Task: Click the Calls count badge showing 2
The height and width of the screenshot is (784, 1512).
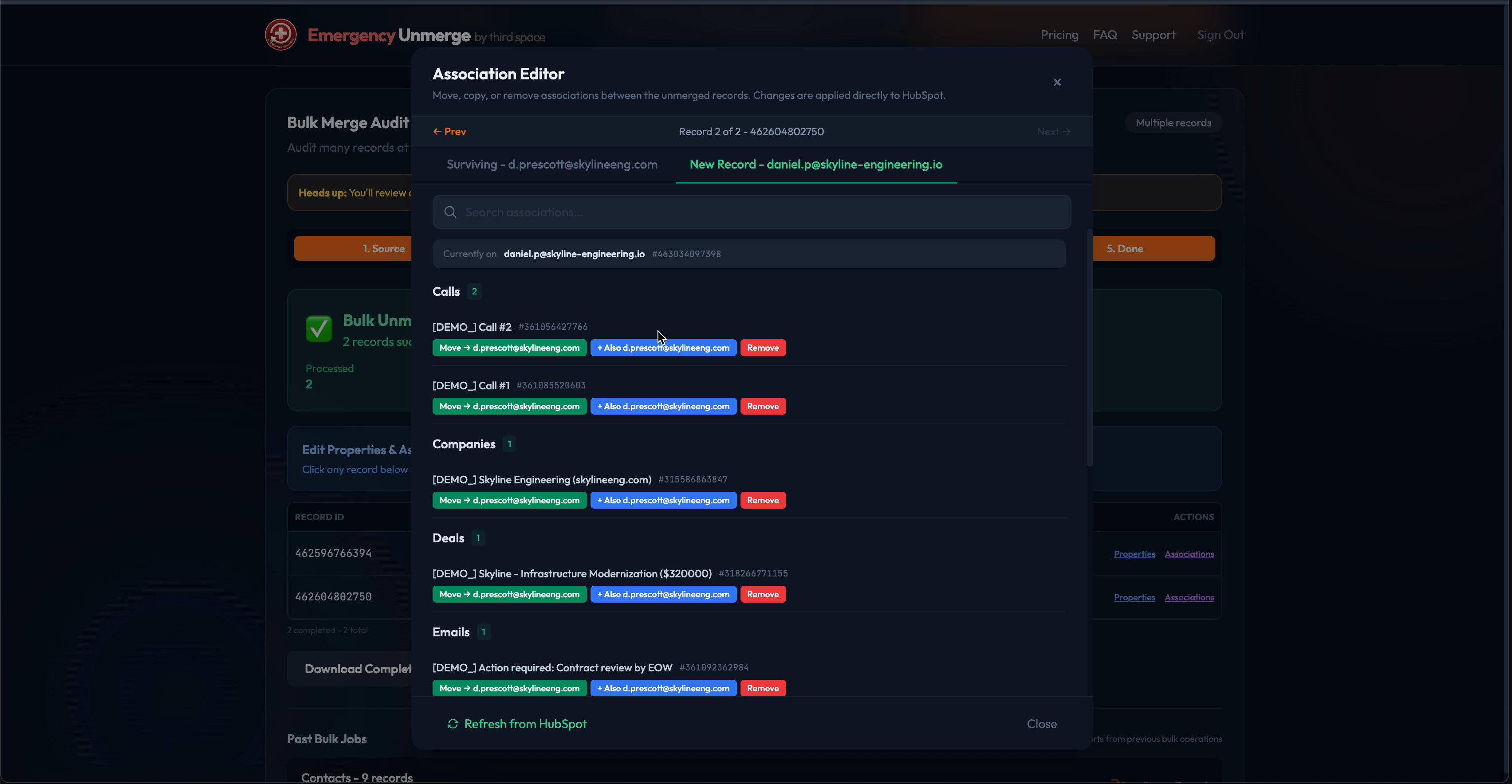Action: click(x=474, y=292)
